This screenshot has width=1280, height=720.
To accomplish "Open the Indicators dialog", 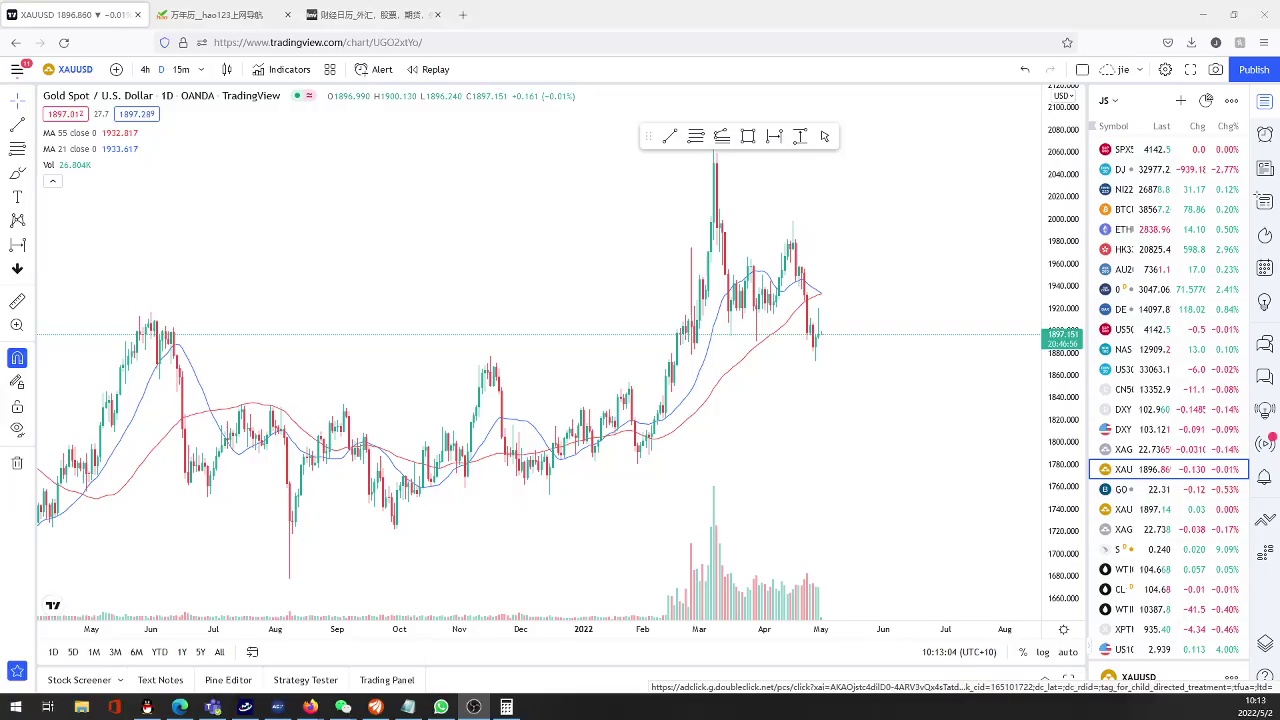I will [281, 69].
